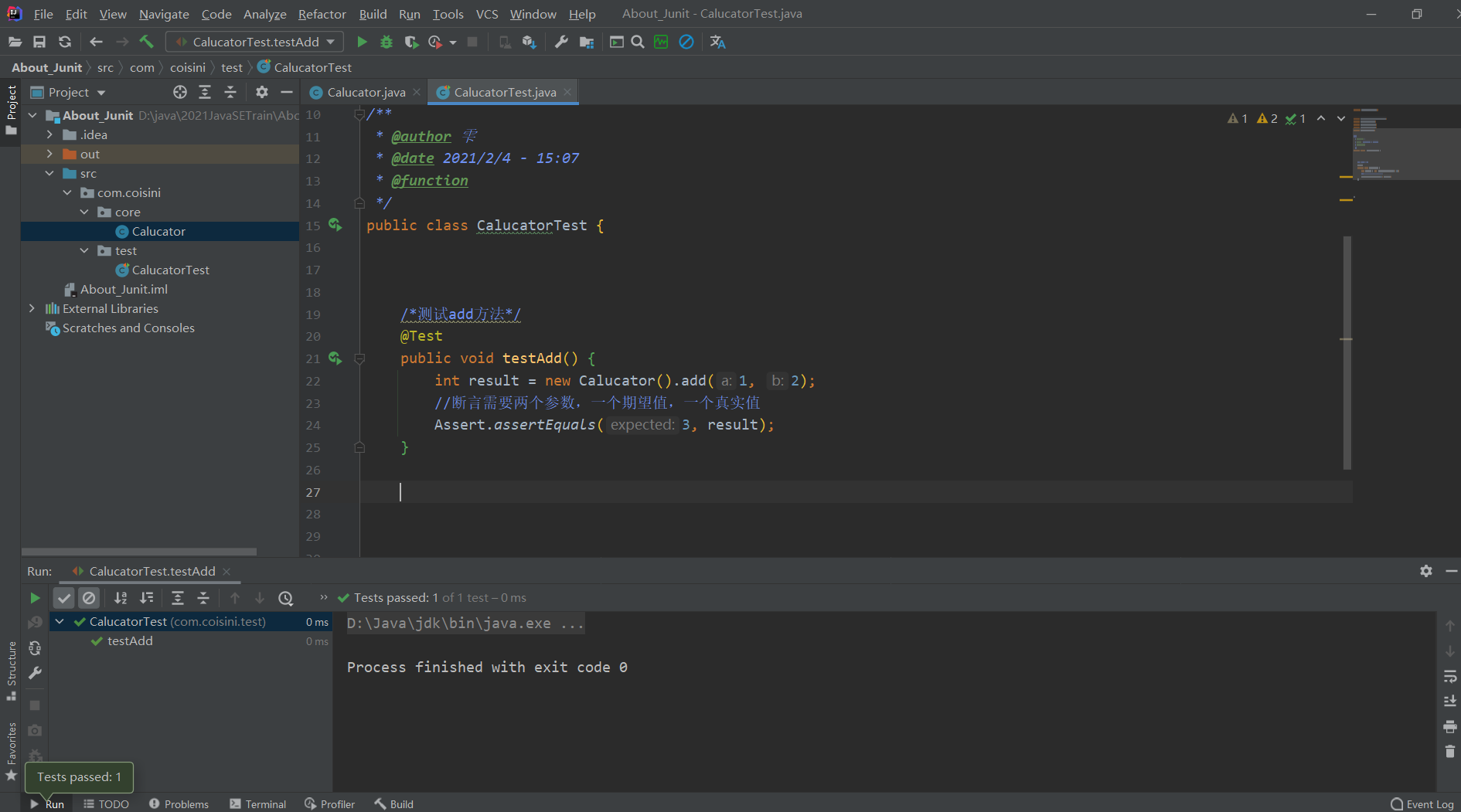The height and width of the screenshot is (812, 1461).
Task: Open Settings wrench icon in toolbar
Action: coord(561,42)
